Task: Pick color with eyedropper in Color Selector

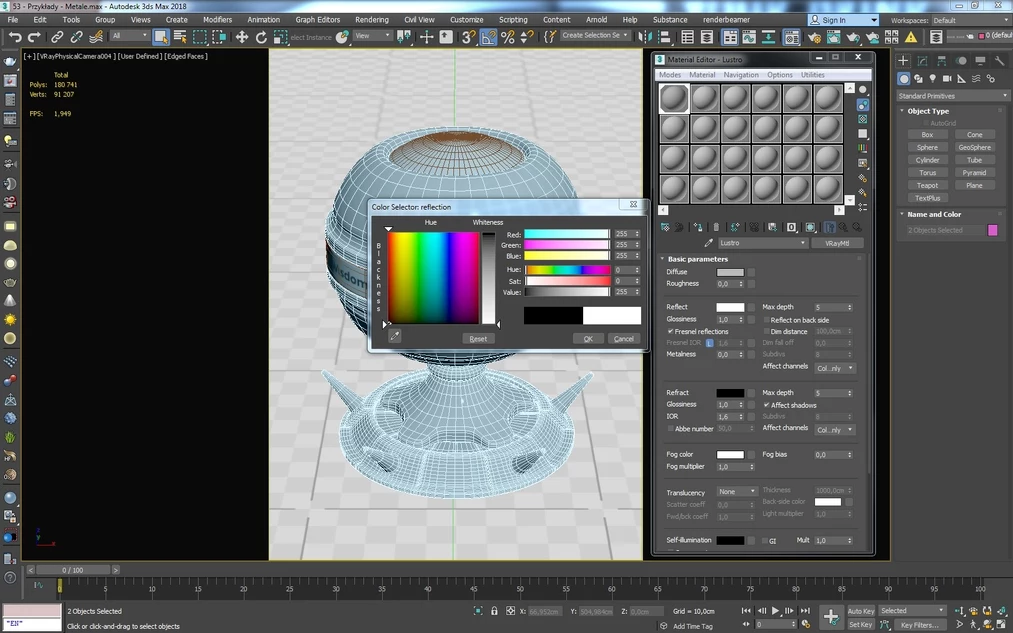Action: click(395, 336)
